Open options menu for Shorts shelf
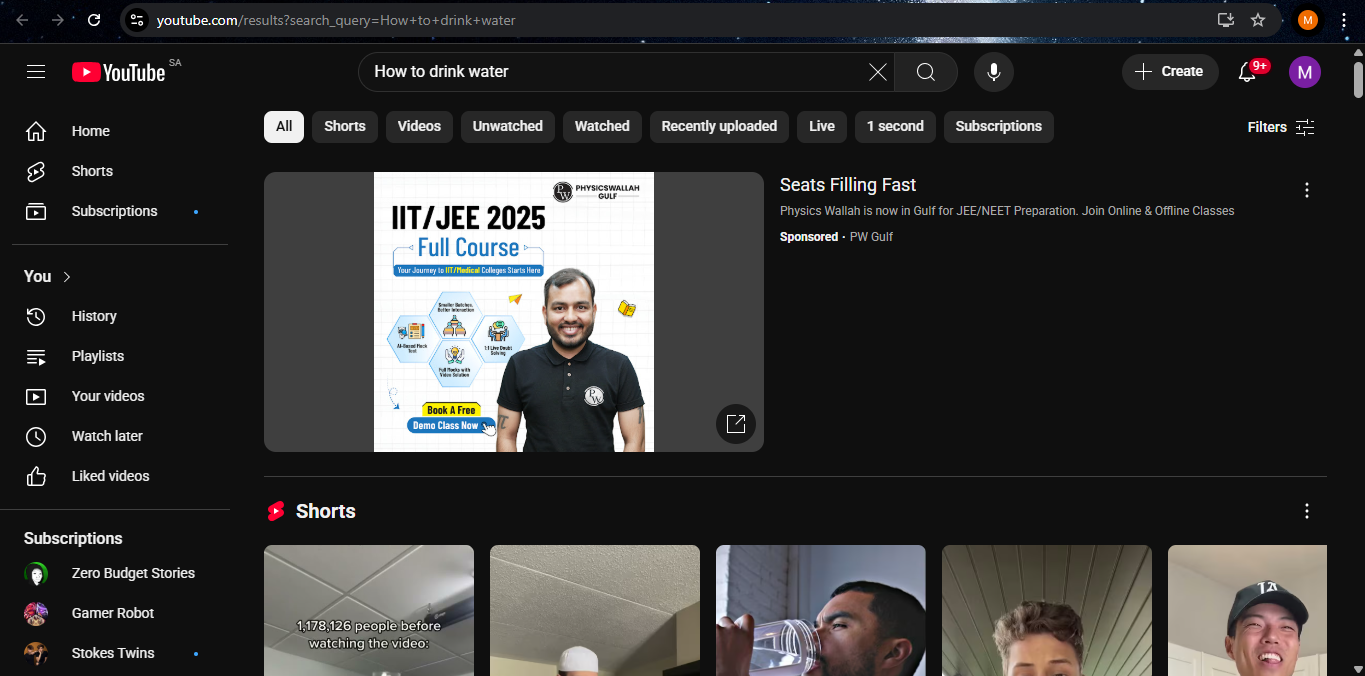This screenshot has width=1365, height=676. coord(1306,511)
